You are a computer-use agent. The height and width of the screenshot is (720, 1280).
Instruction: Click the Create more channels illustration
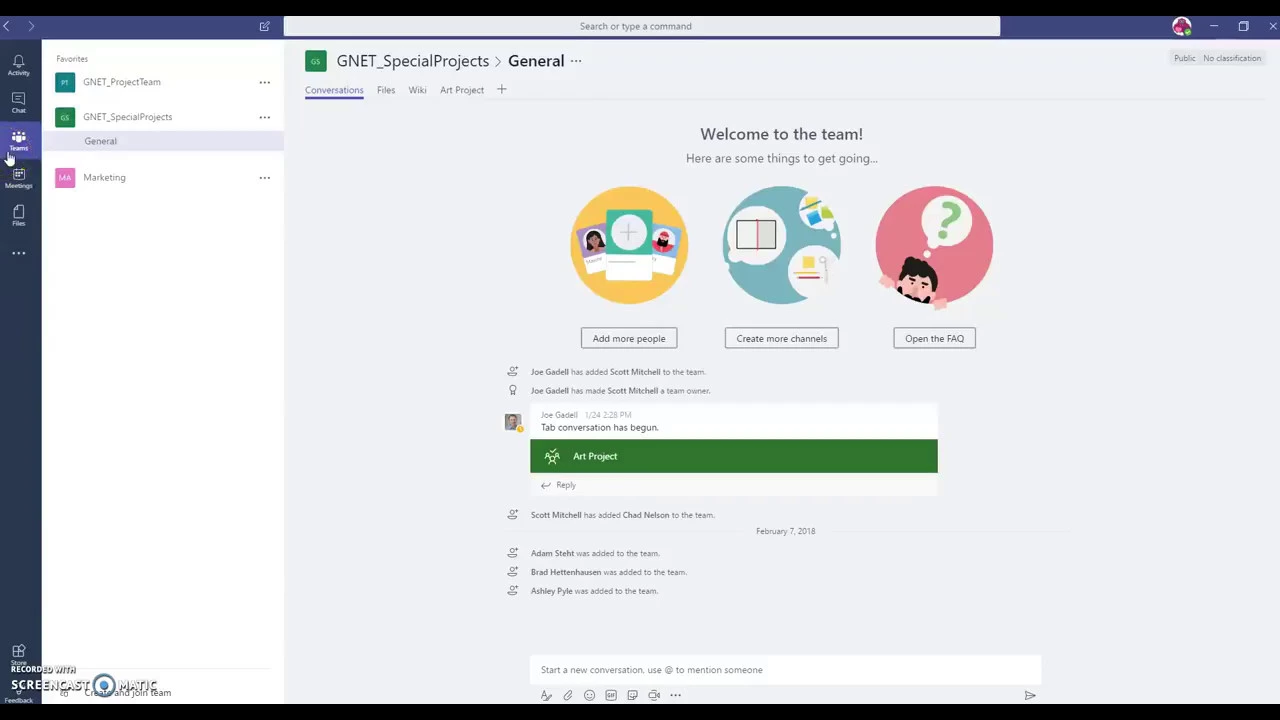pyautogui.click(x=782, y=245)
